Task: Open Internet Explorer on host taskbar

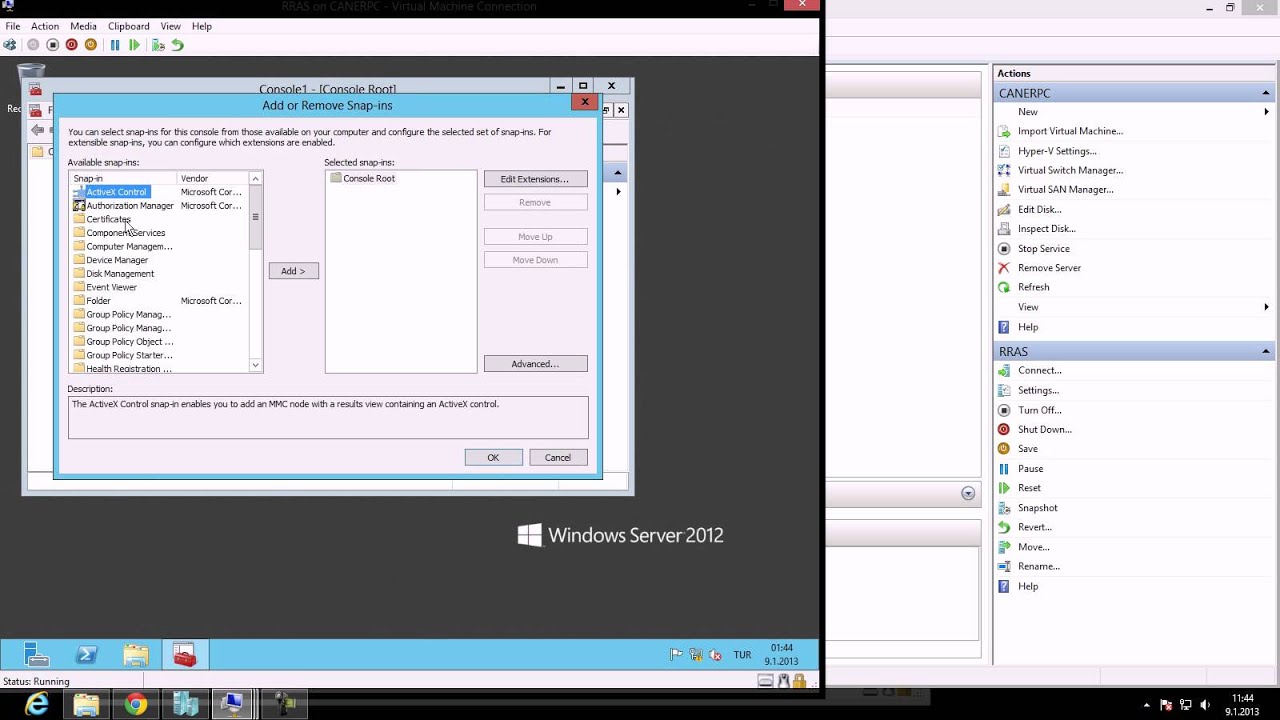Action: pos(37,704)
